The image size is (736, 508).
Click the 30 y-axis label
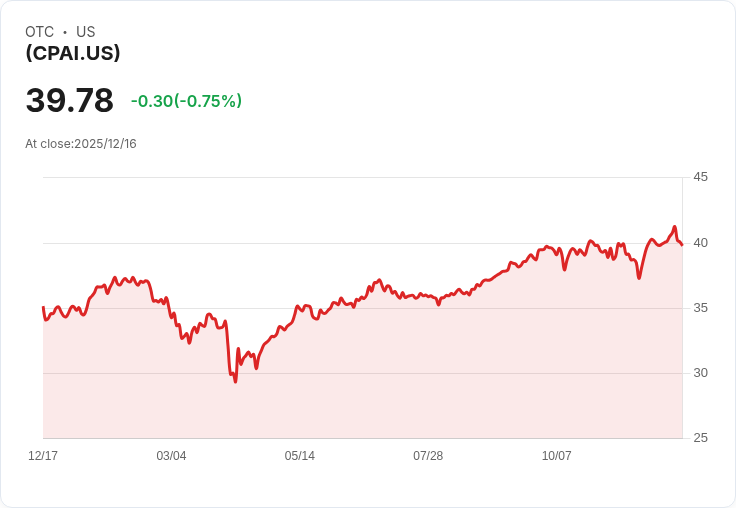point(700,373)
